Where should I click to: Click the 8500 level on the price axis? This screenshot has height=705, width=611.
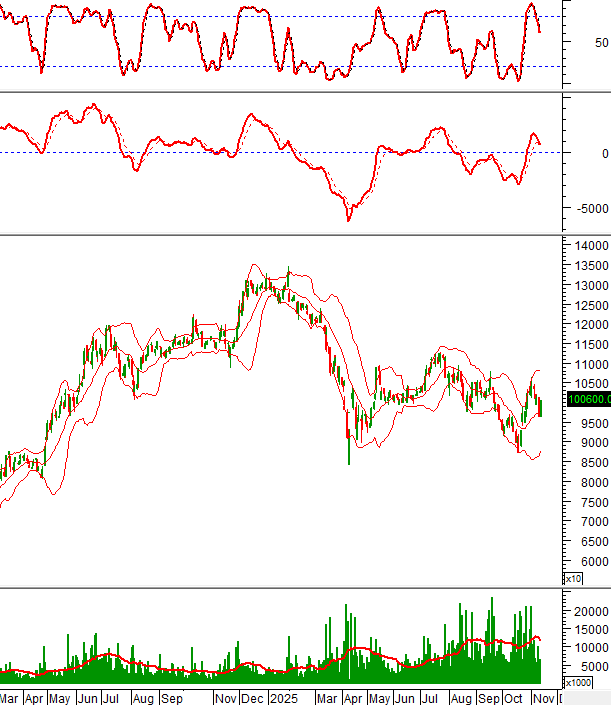click(587, 463)
